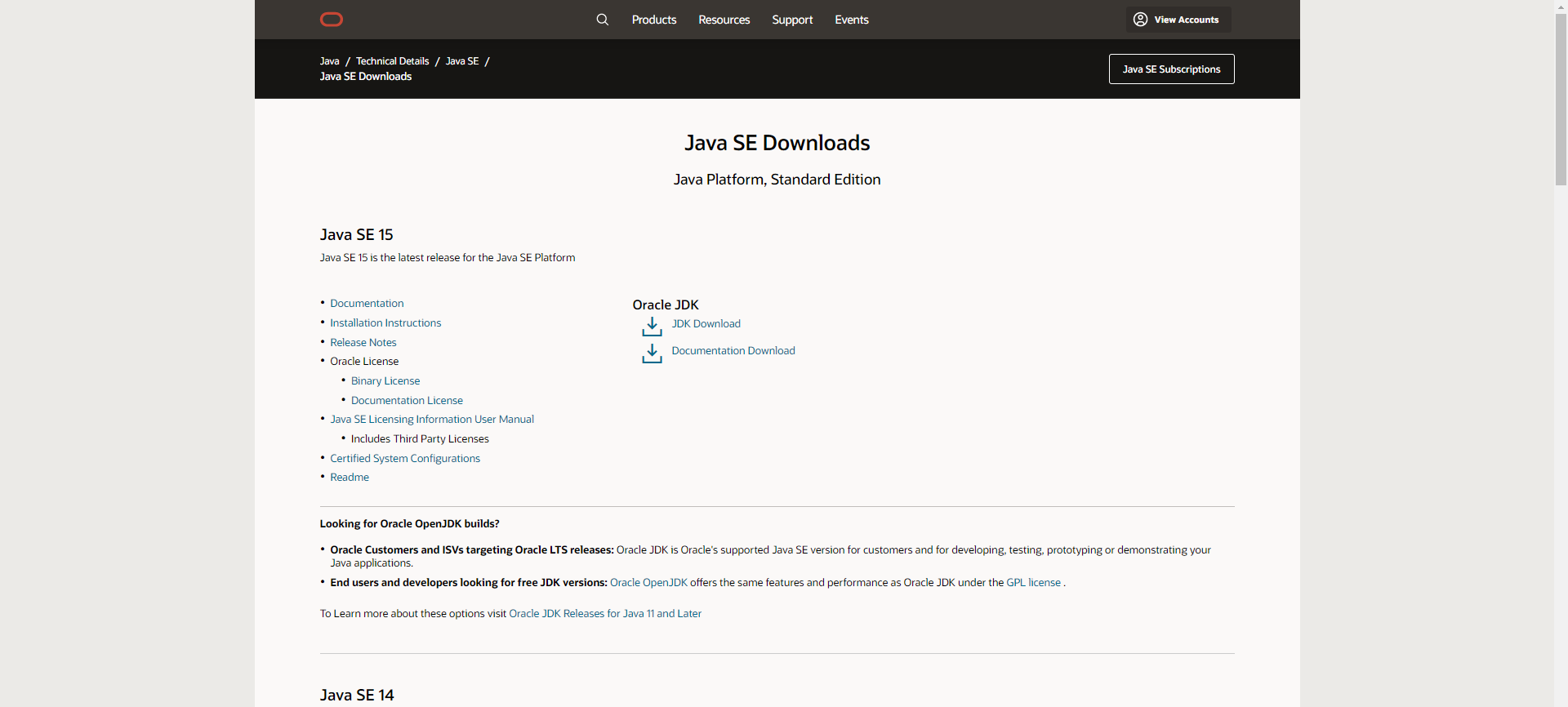Click the Documentation Download link text

tap(733, 351)
